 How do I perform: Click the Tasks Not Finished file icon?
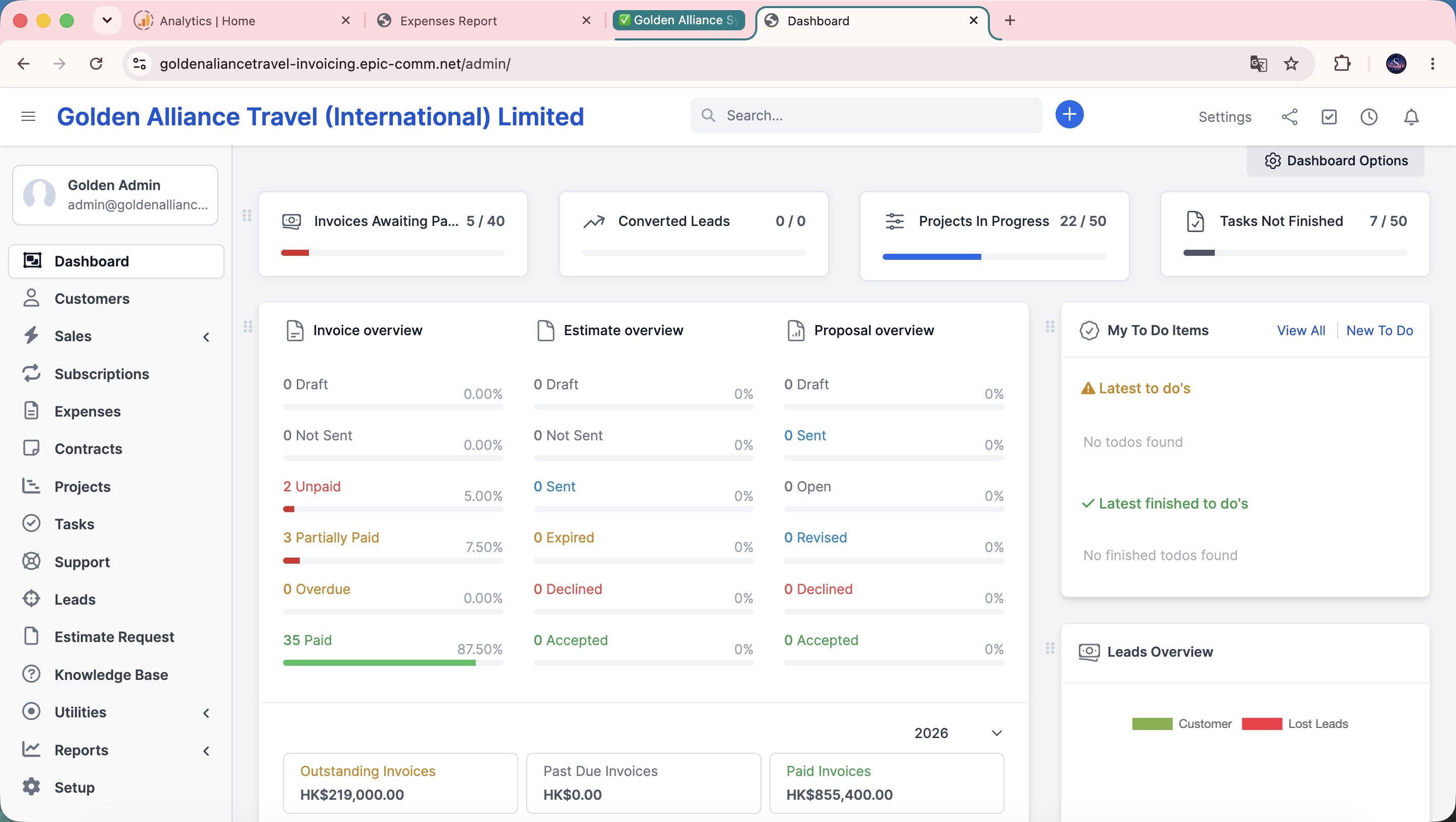(x=1196, y=221)
